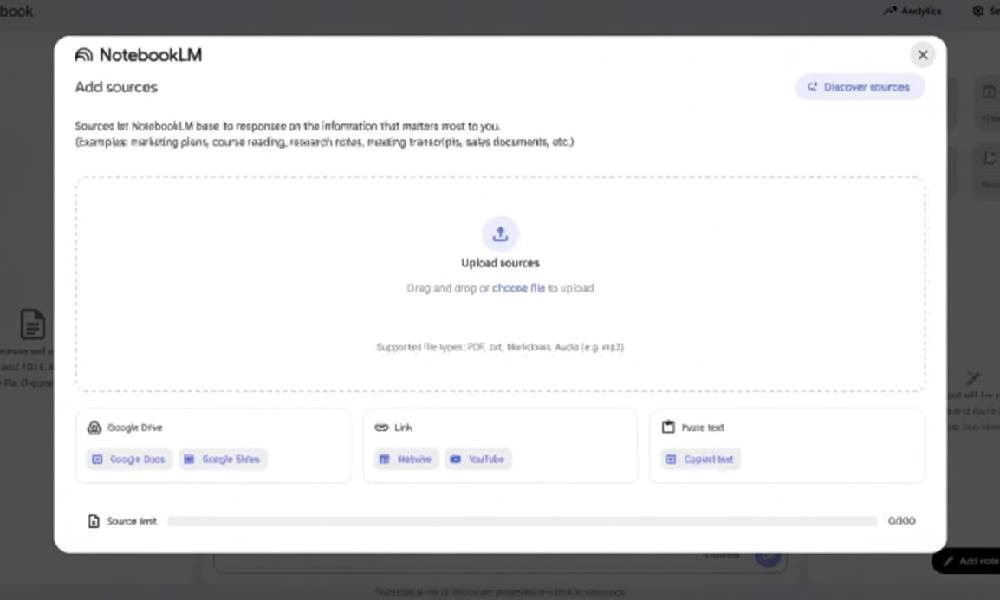The height and width of the screenshot is (600, 1000).
Task: Click the round blue send button
Action: 767,556
